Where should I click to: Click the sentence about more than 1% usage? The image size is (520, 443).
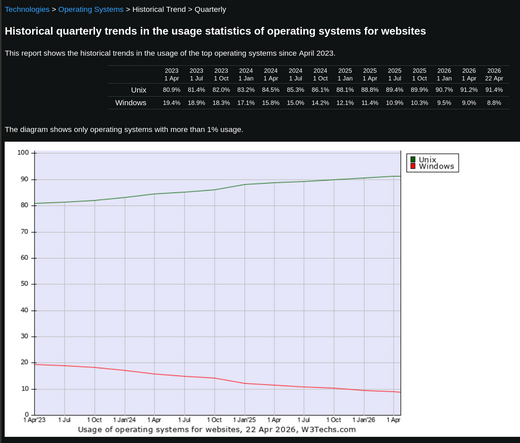pos(124,129)
